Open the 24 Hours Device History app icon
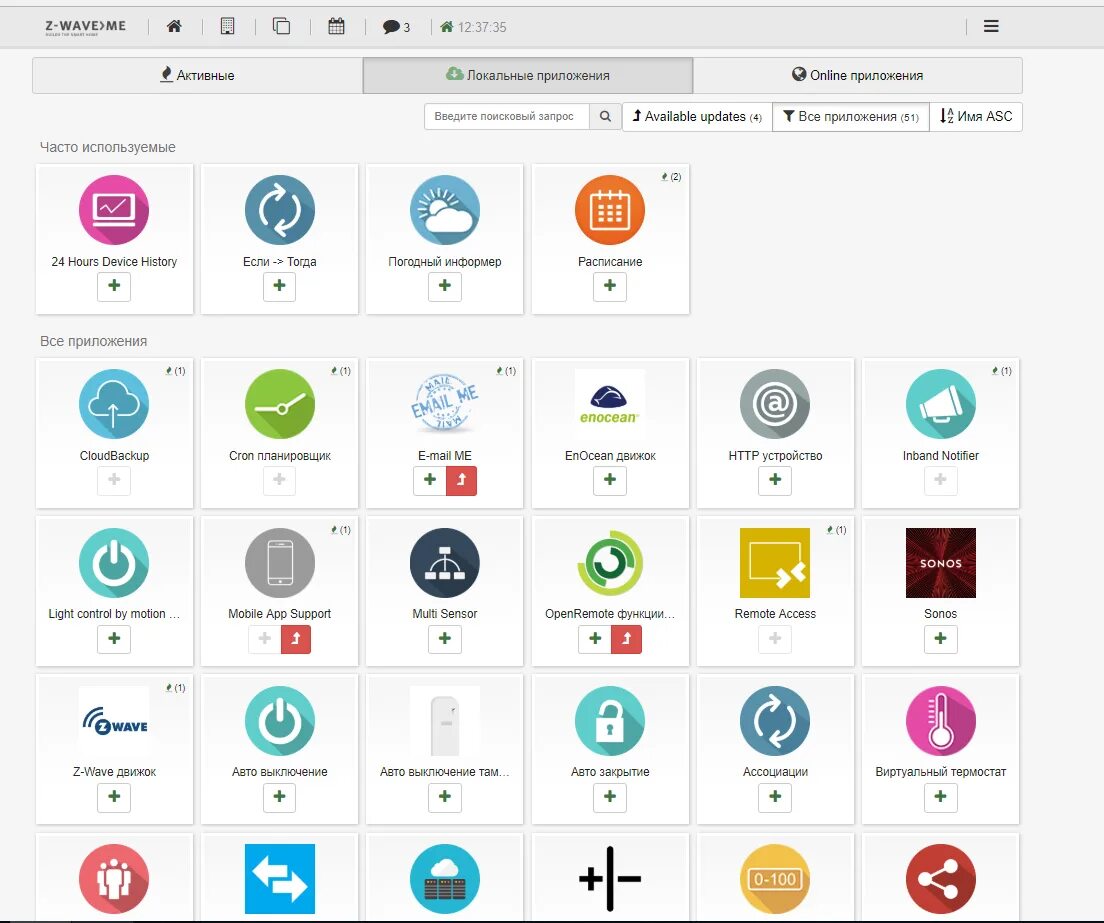The height and width of the screenshot is (923, 1104). coord(114,210)
